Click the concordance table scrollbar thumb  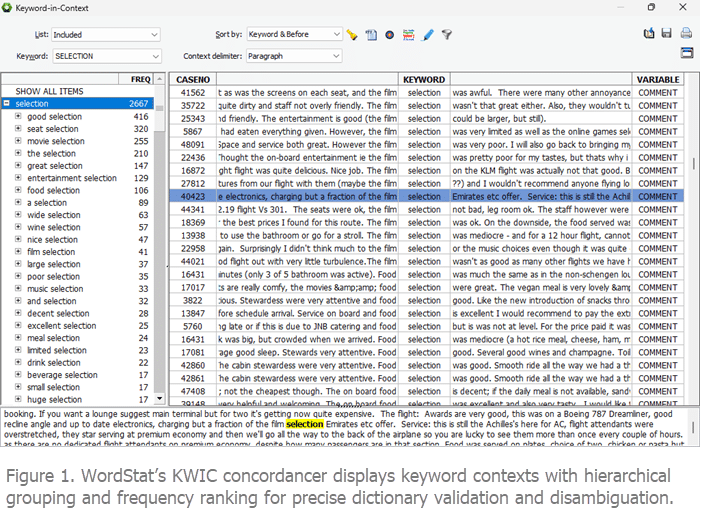tap(693, 164)
